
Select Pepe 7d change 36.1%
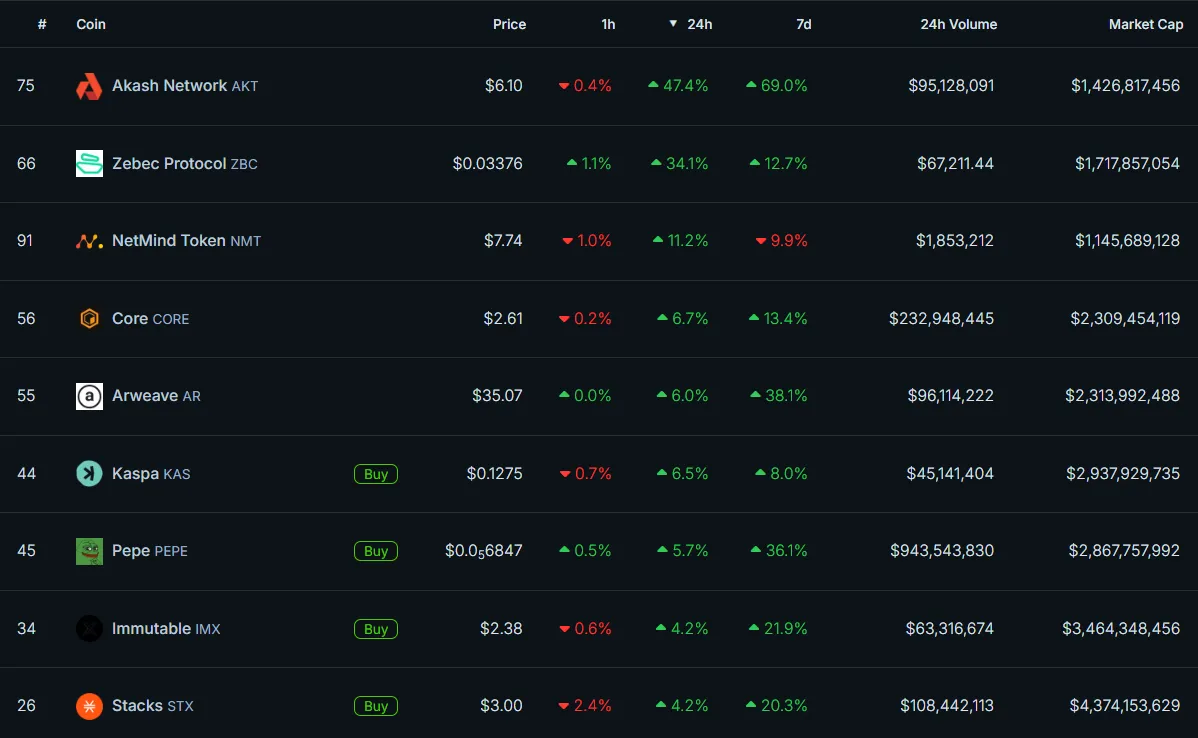tap(779, 551)
